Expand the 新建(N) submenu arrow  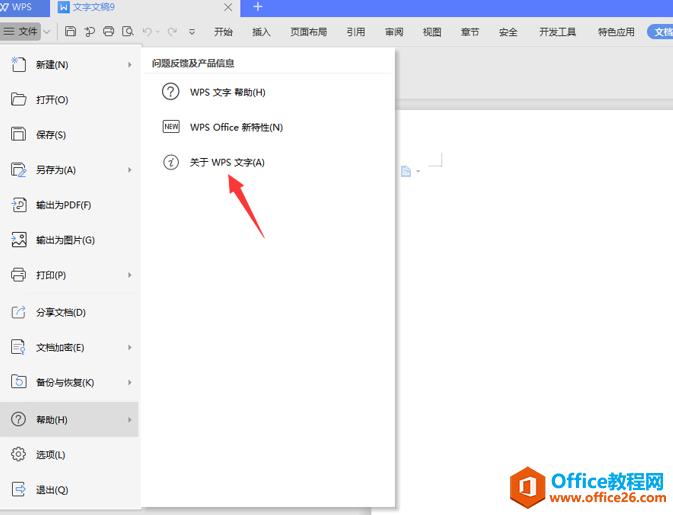(x=129, y=64)
